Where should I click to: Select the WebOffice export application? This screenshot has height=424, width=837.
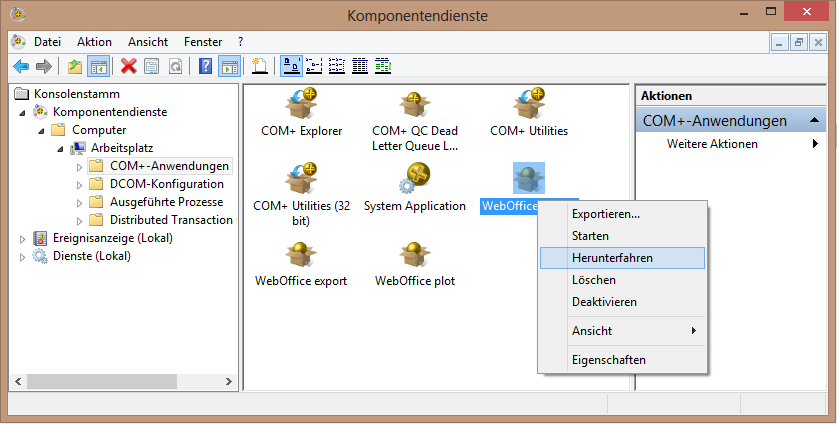coord(301,264)
